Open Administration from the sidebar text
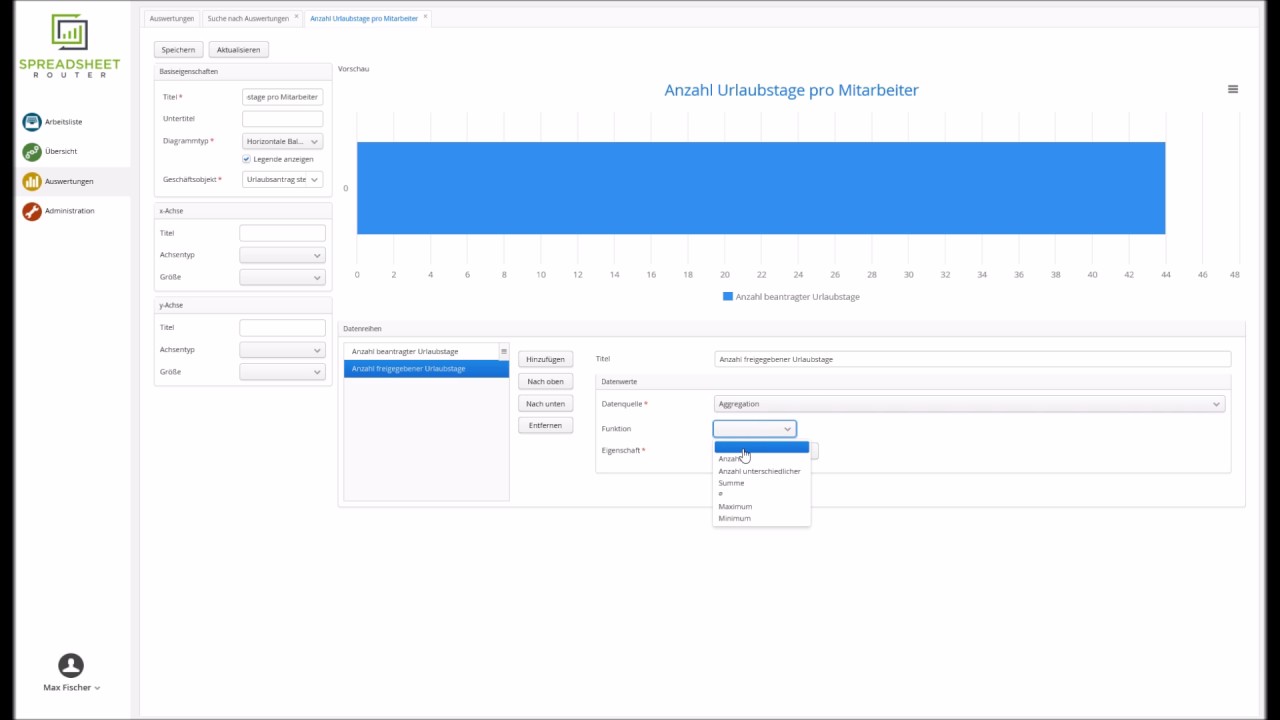Viewport: 1280px width, 720px height. [70, 211]
